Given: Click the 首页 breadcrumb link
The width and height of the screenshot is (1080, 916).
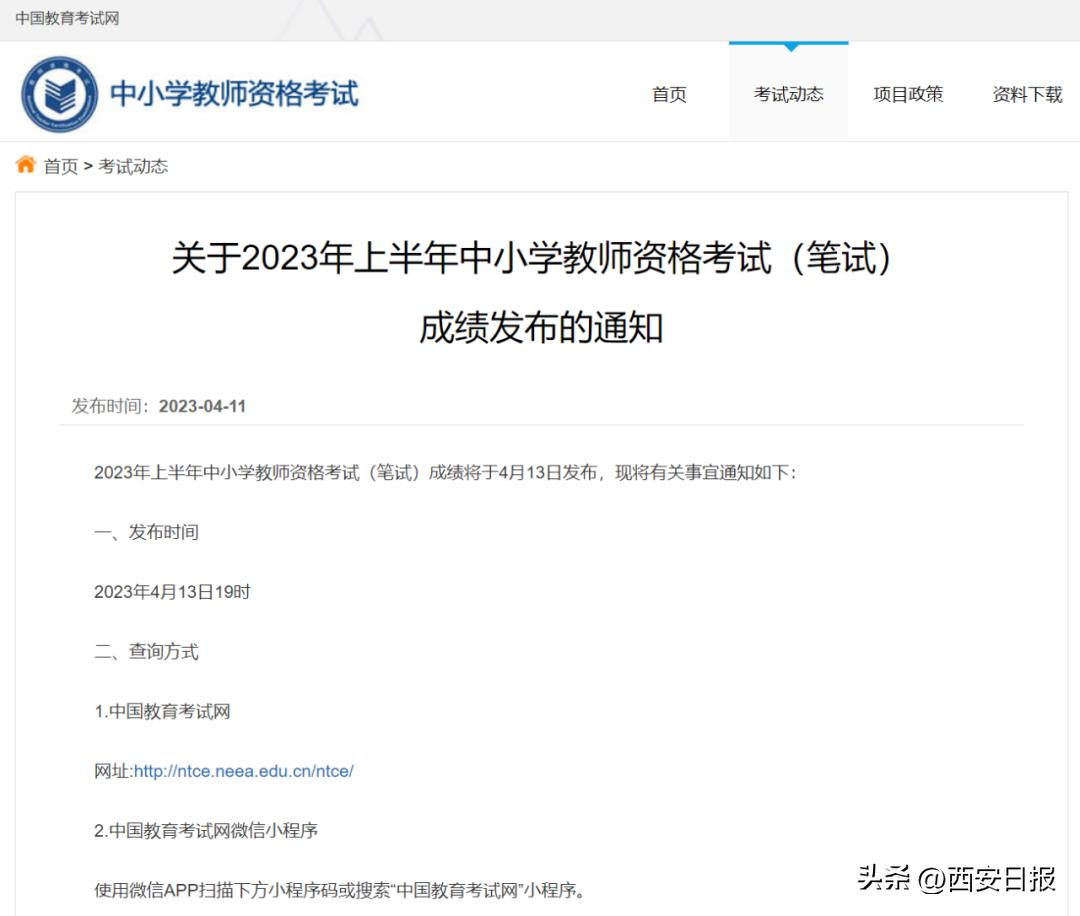Looking at the screenshot, I should point(62,166).
